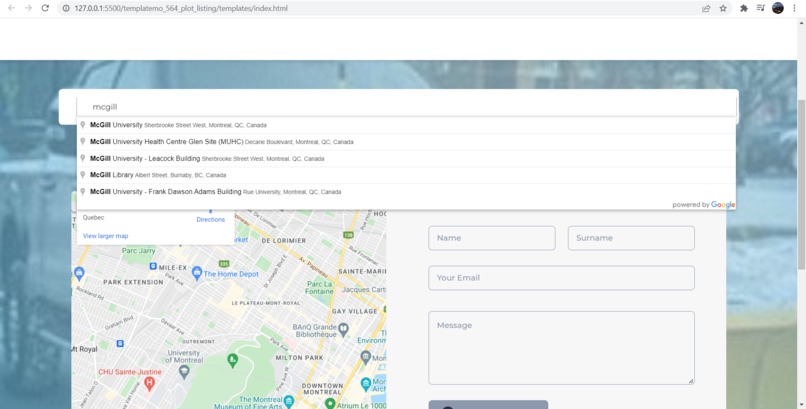Image resolution: width=806 pixels, height=409 pixels.
Task: Open the Chrome profile avatar
Action: pos(778,8)
